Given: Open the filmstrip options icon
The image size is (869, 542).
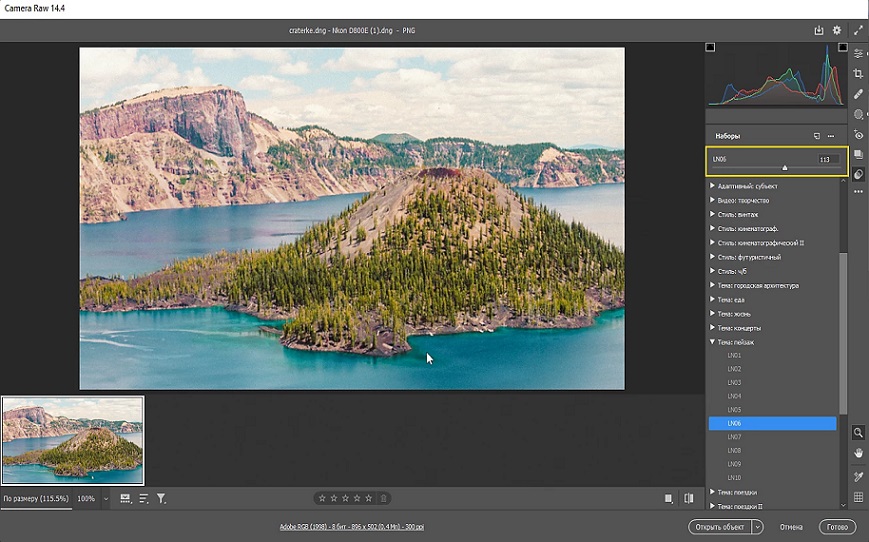Looking at the screenshot, I should click(126, 499).
